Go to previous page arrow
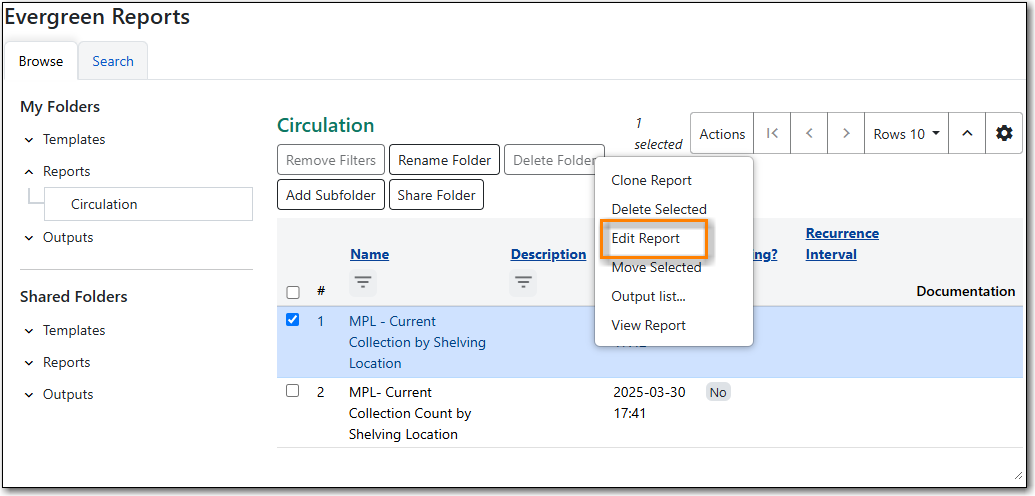This screenshot has width=1035, height=496. [809, 134]
